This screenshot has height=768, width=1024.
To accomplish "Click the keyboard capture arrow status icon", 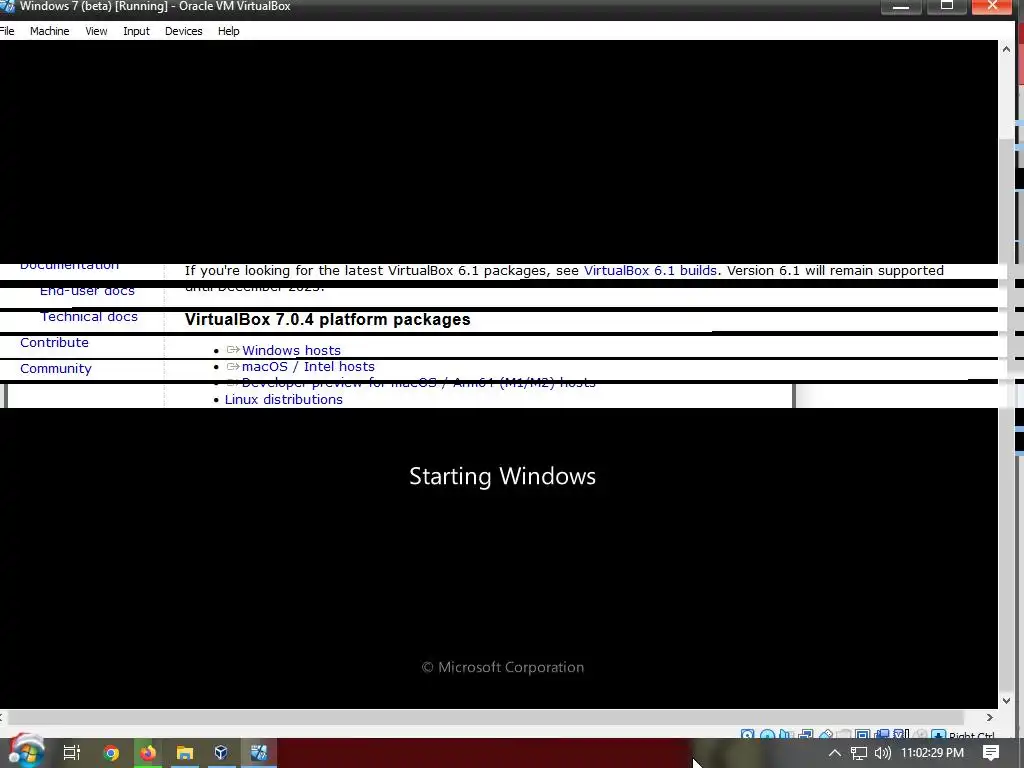I will (938, 734).
